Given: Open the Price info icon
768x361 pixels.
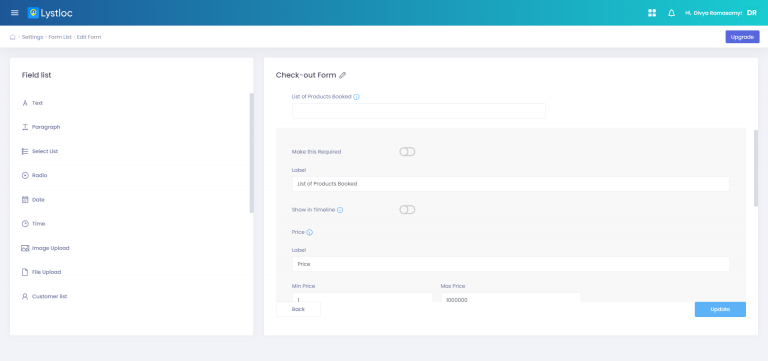Looking at the screenshot, I should (310, 233).
